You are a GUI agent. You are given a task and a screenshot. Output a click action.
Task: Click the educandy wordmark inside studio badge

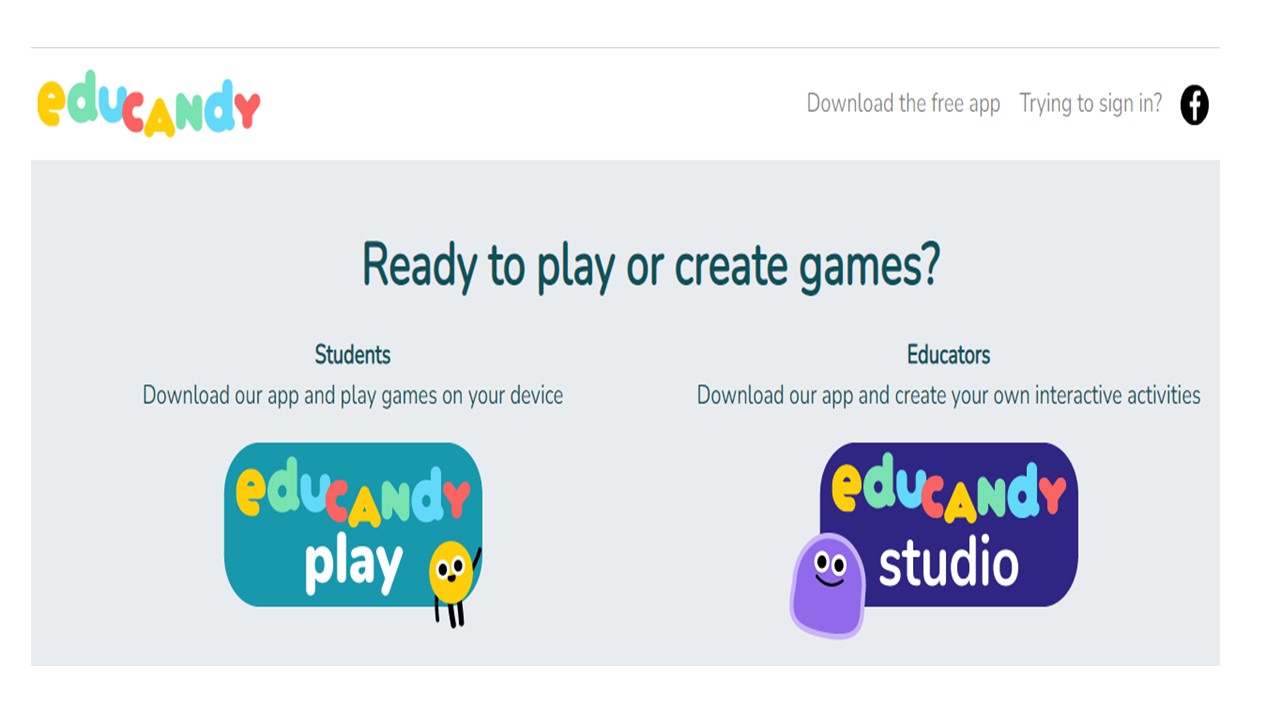coord(948,493)
